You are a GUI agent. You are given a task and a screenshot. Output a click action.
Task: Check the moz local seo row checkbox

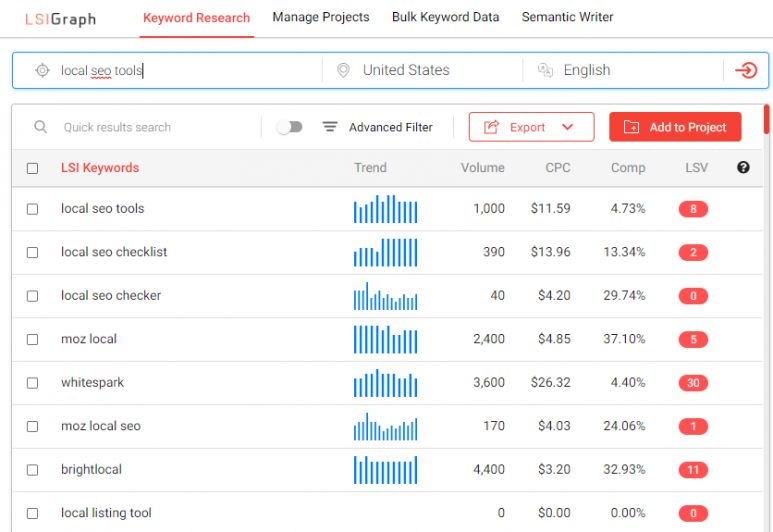[33, 426]
